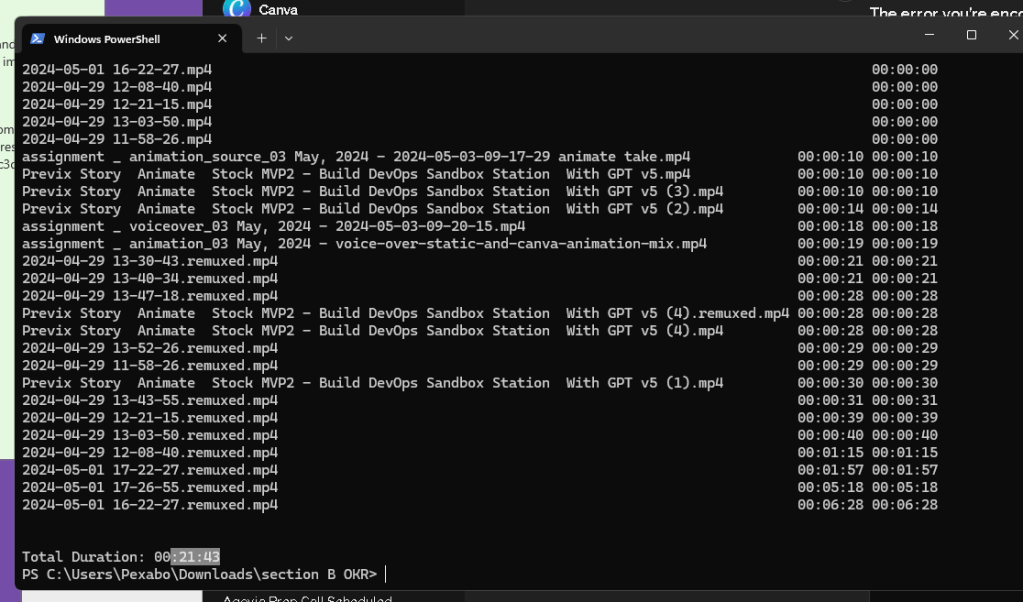Click the Previx Story GPT v5 (3).mp4 line
This screenshot has width=1023, height=602.
[x=373, y=192]
